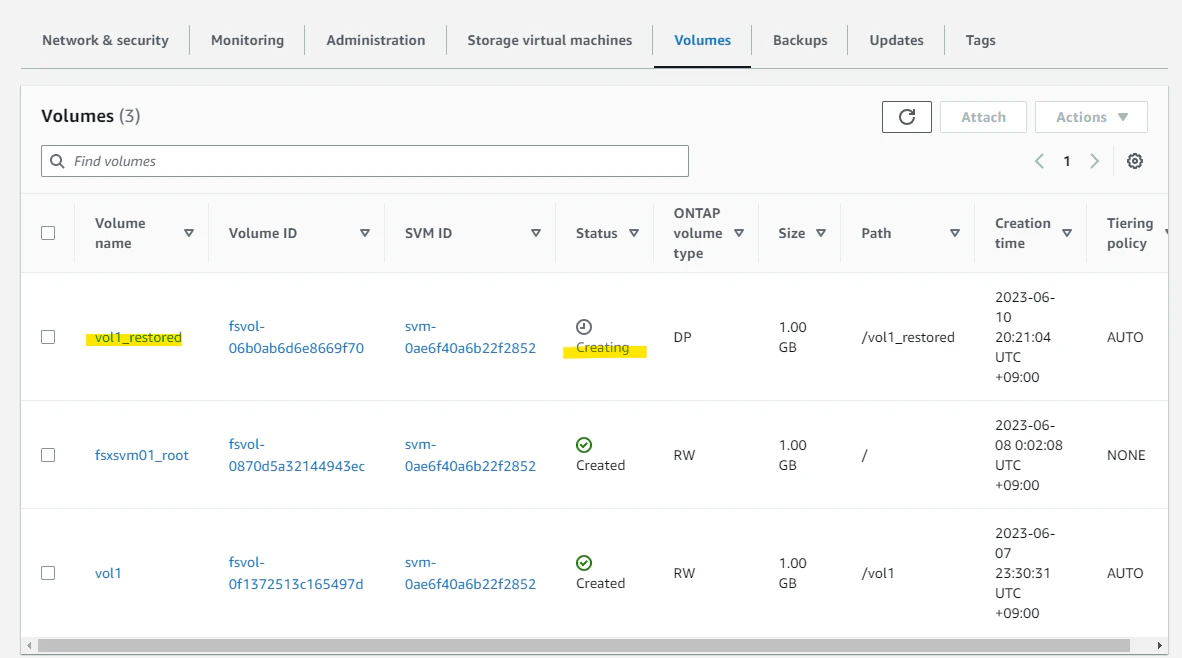The height and width of the screenshot is (658, 1182).
Task: Switch to Backups tab
Action: 800,40
